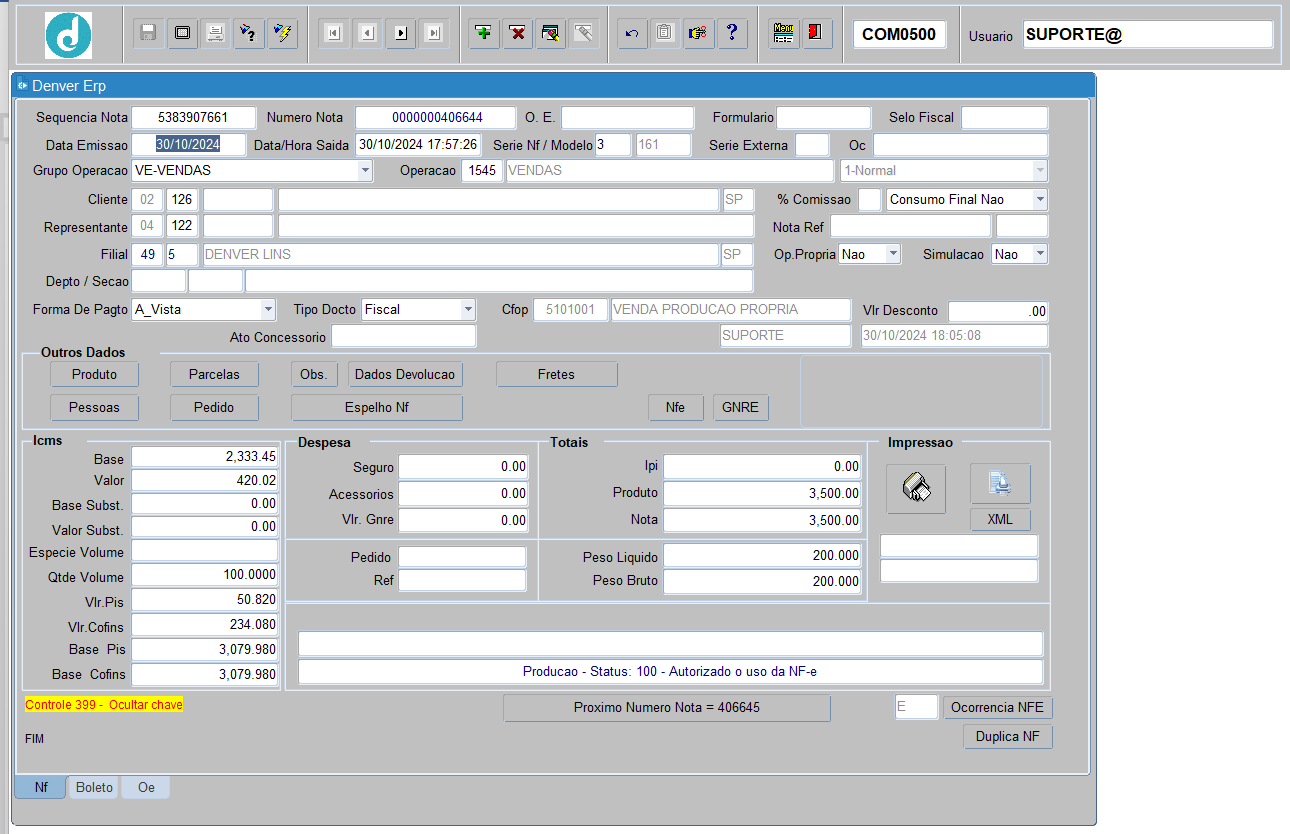Click the Vlr Desconto field
Image resolution: width=1290 pixels, height=834 pixels.
click(x=998, y=311)
